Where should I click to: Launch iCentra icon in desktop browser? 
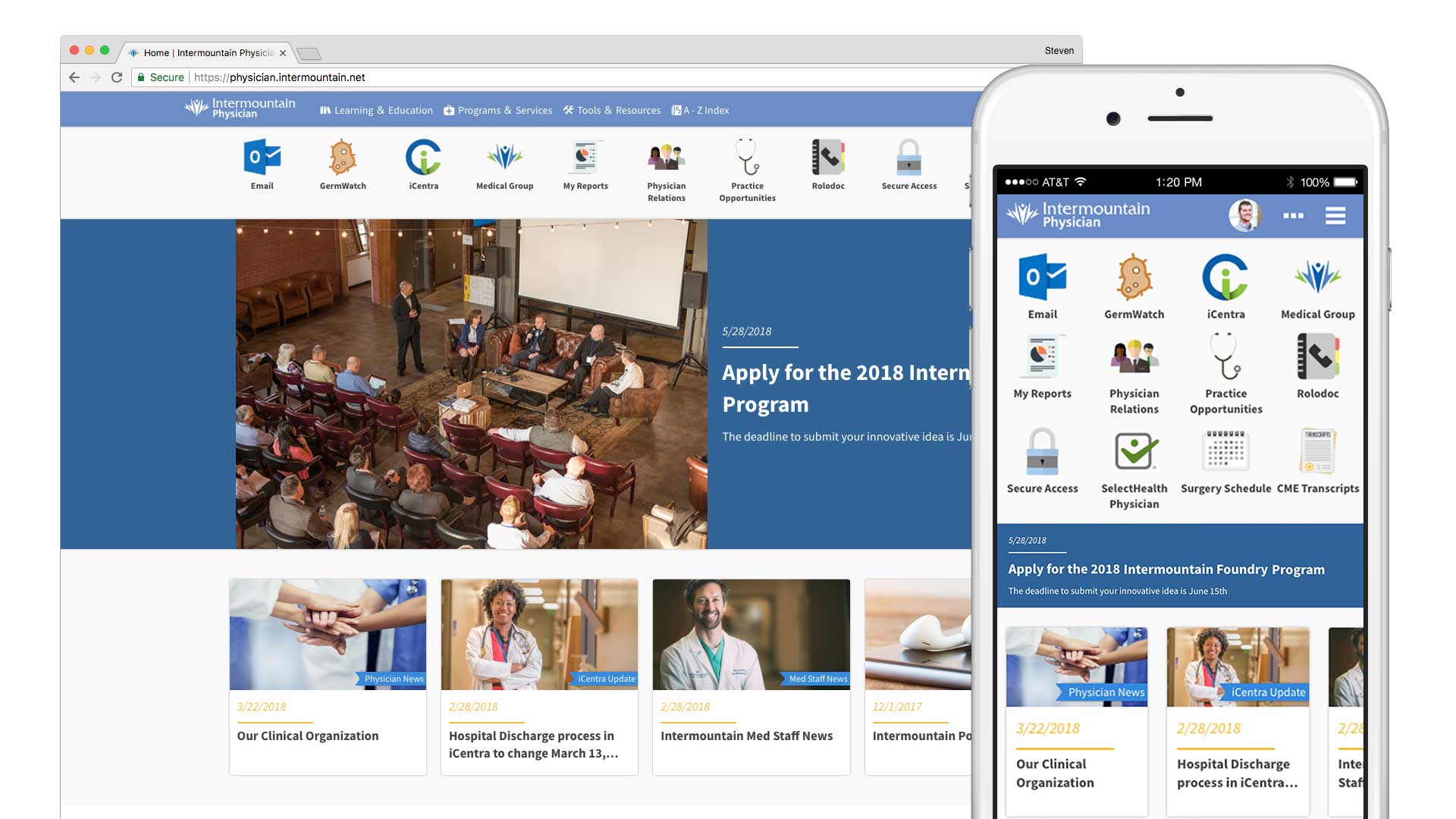(423, 158)
